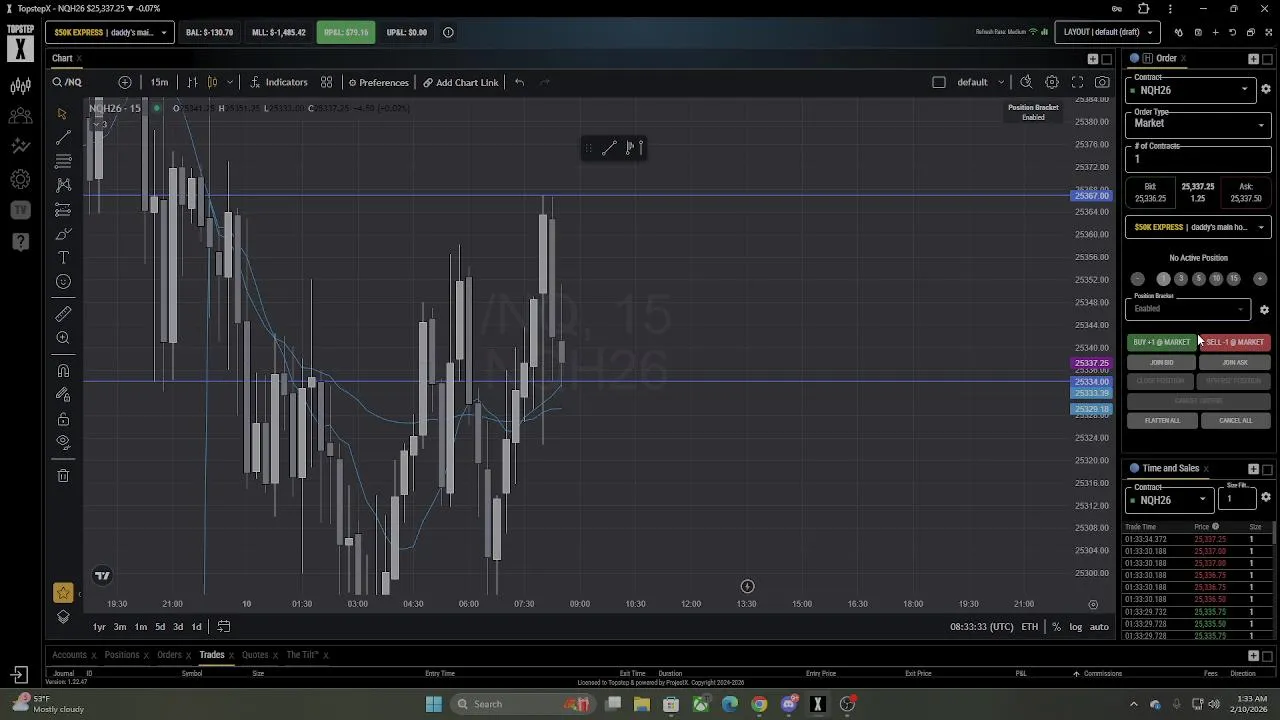Select the cursor arrow drawing tool
The image size is (1280, 720).
coord(63,113)
